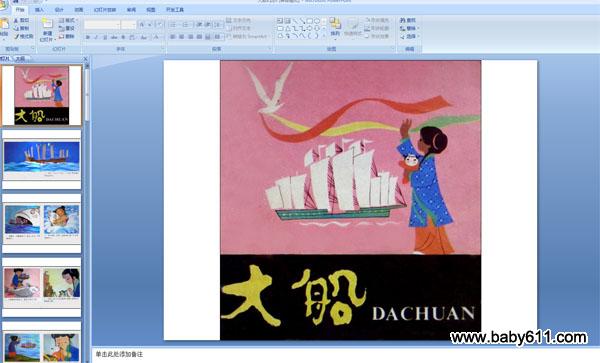Open the font color picker

click(157, 37)
